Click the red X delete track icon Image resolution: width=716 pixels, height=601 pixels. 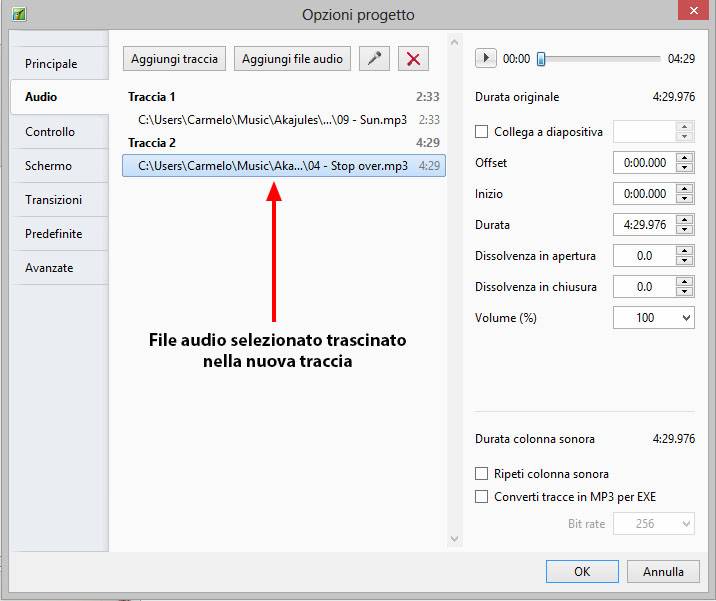coord(413,58)
